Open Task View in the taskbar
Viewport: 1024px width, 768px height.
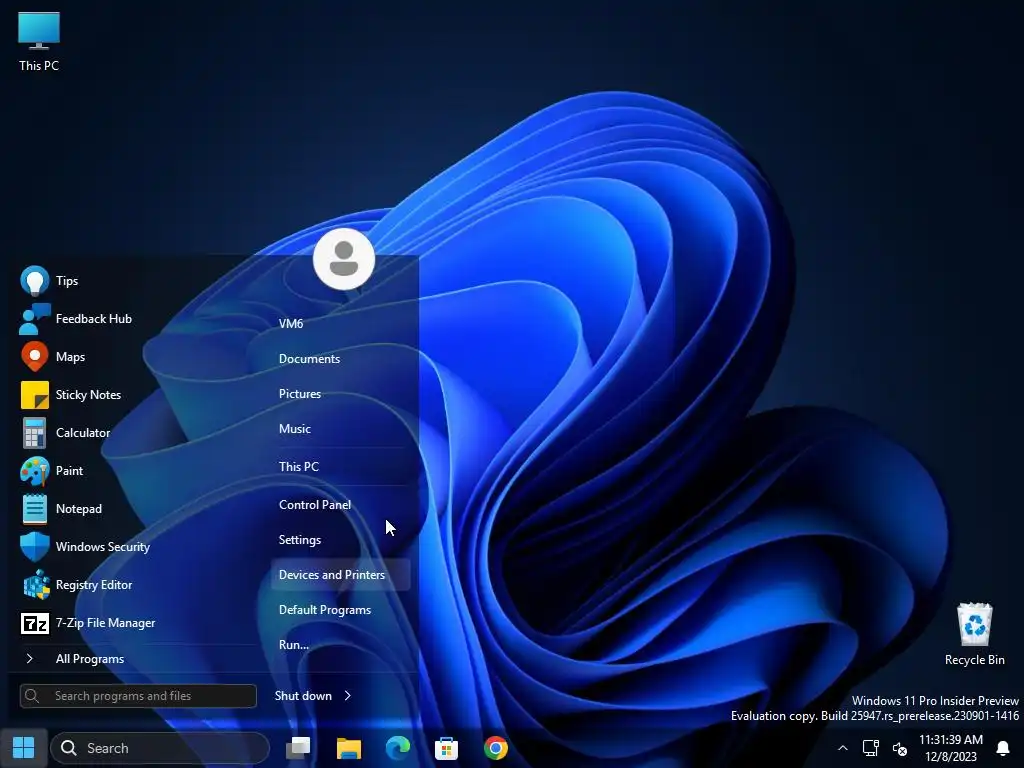click(x=298, y=748)
